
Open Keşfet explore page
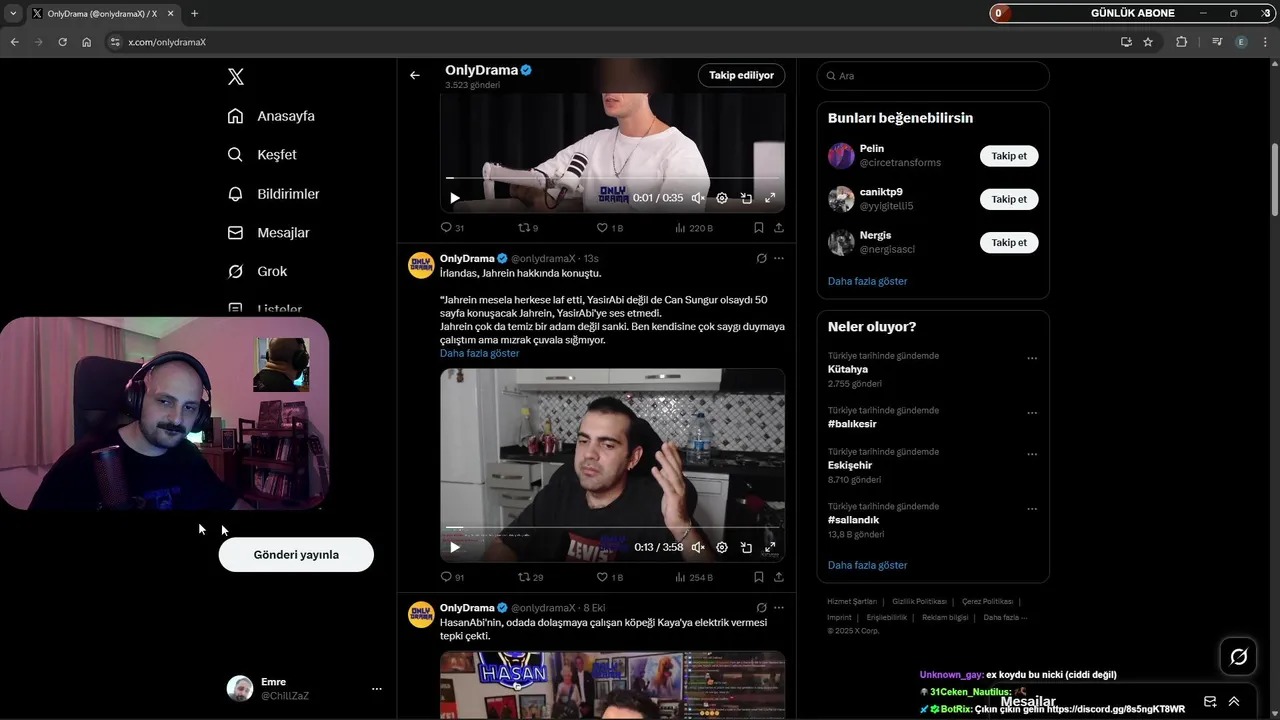262,155
